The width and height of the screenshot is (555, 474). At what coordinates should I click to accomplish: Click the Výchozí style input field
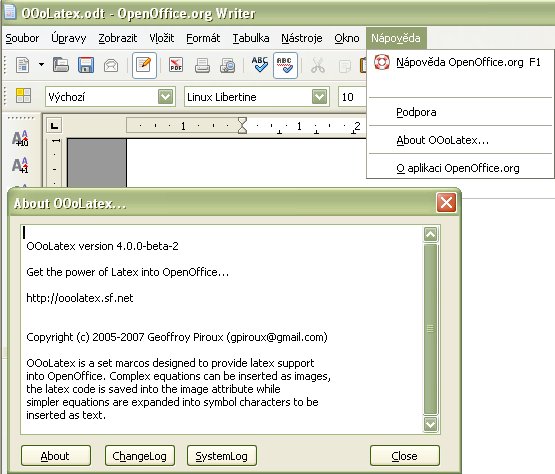tap(102, 97)
